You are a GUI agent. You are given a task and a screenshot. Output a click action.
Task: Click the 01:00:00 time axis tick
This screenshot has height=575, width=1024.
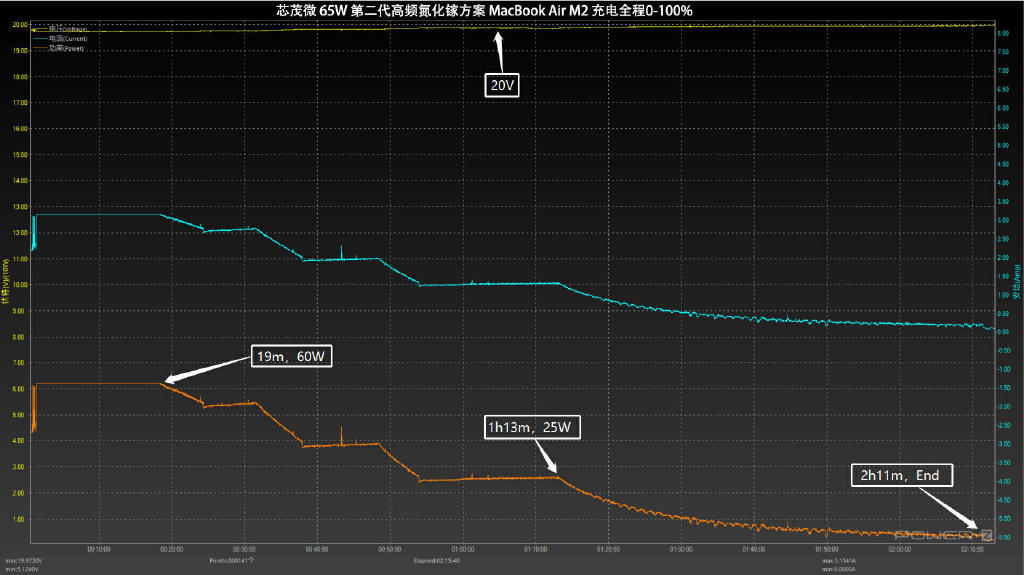pos(463,549)
